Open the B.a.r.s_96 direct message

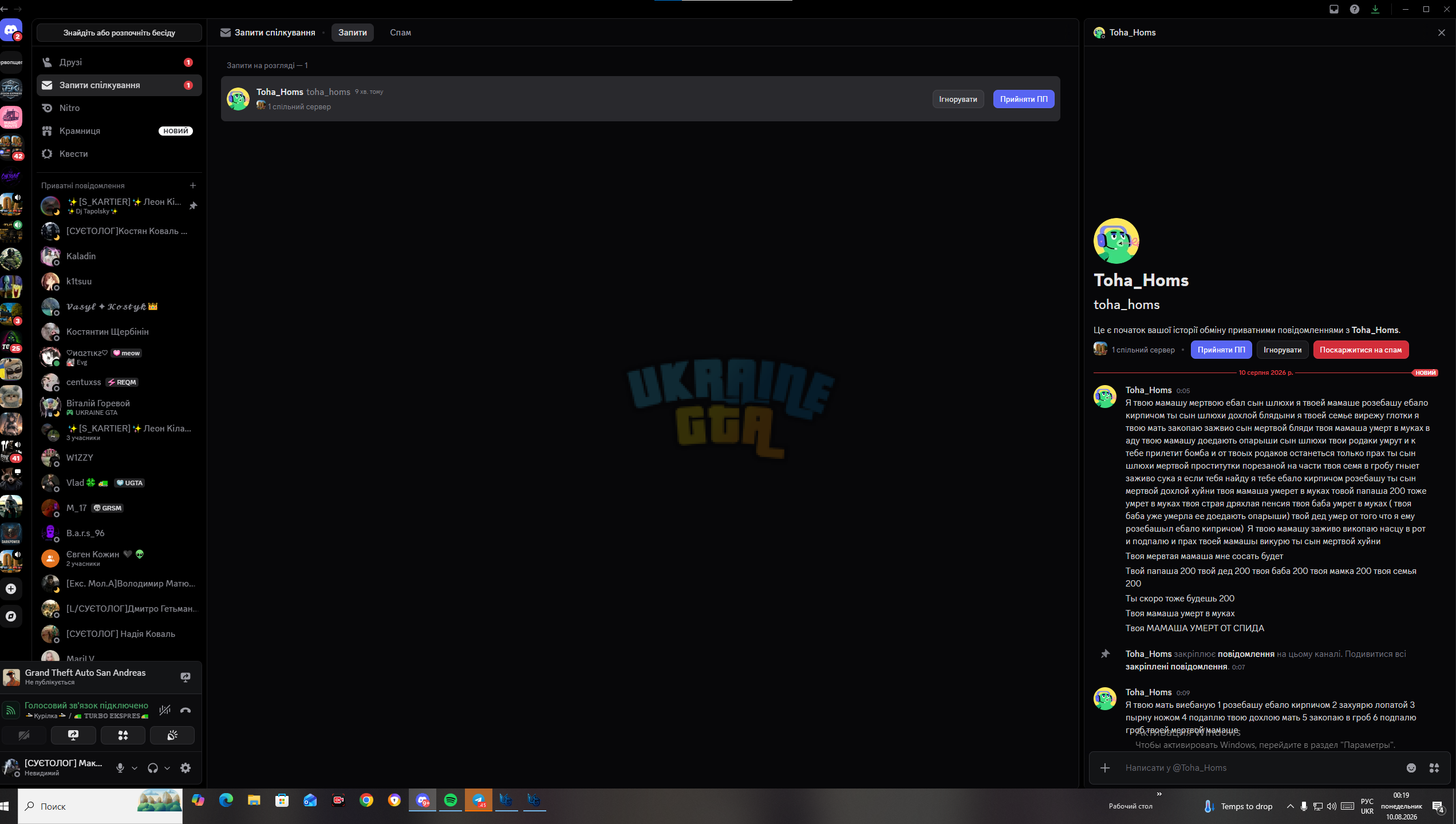tap(119, 533)
